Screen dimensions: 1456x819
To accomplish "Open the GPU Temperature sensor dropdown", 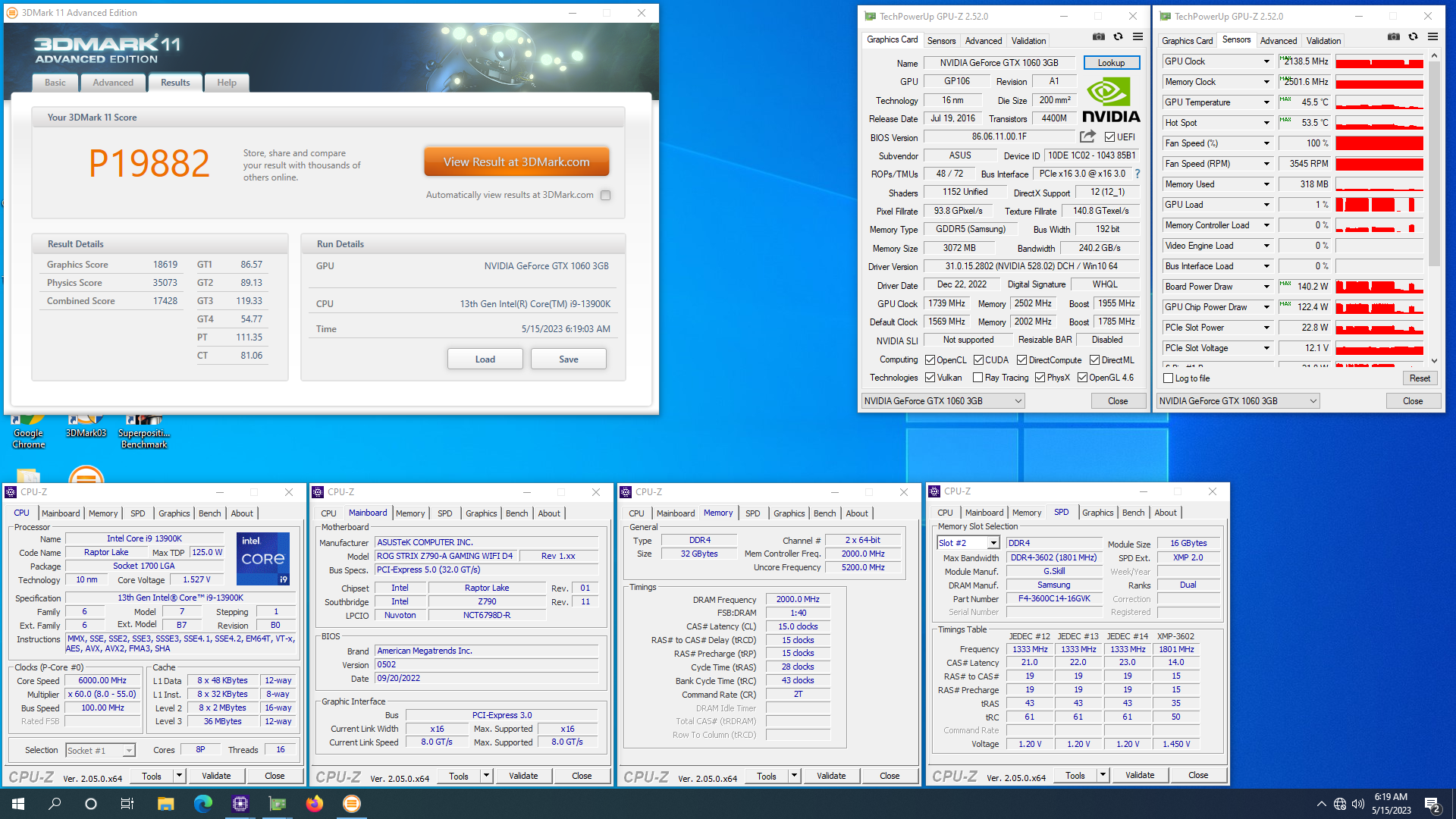I will pos(1266,102).
